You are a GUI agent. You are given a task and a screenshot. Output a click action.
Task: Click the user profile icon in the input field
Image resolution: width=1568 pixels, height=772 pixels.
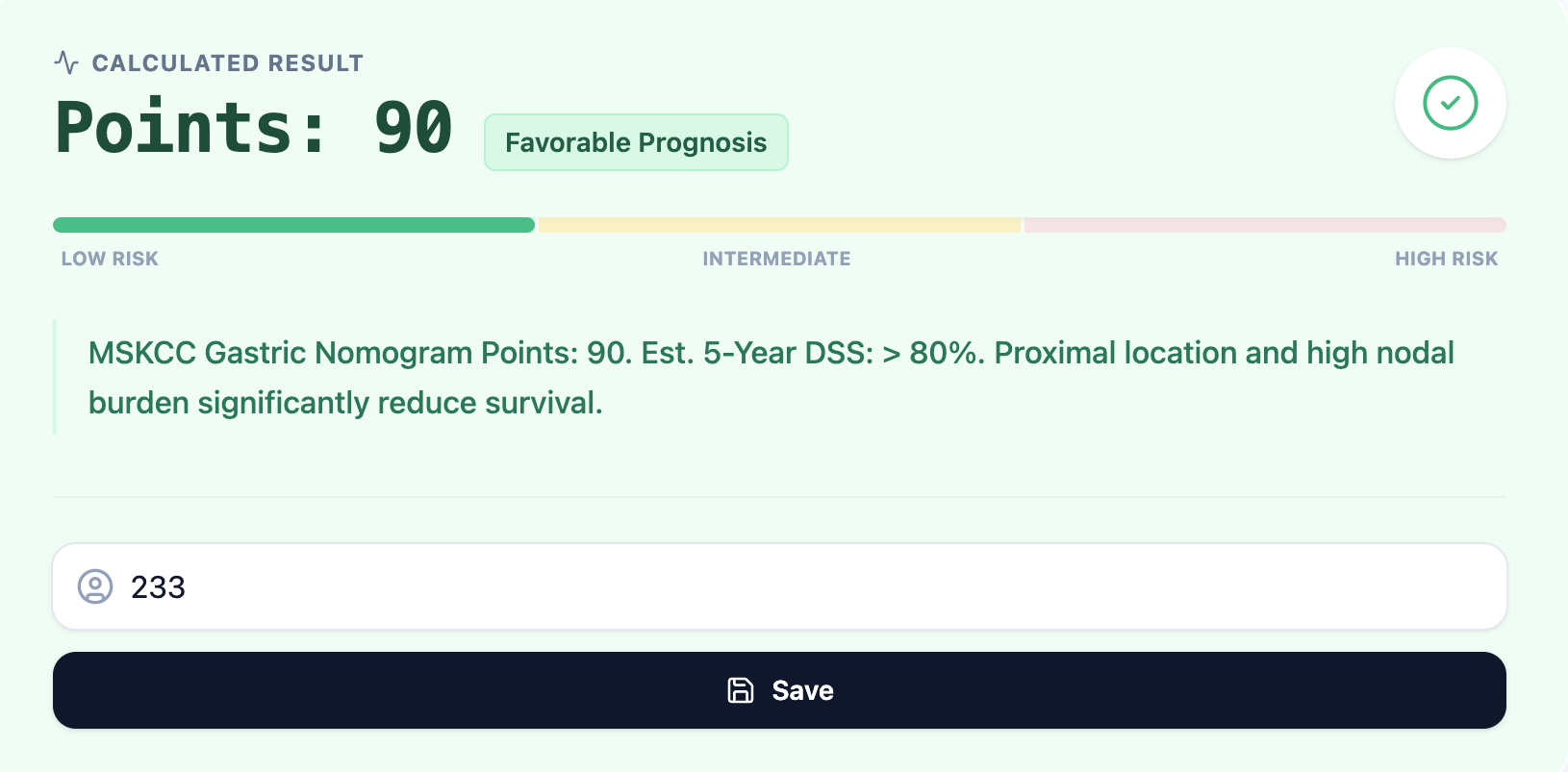[x=95, y=586]
